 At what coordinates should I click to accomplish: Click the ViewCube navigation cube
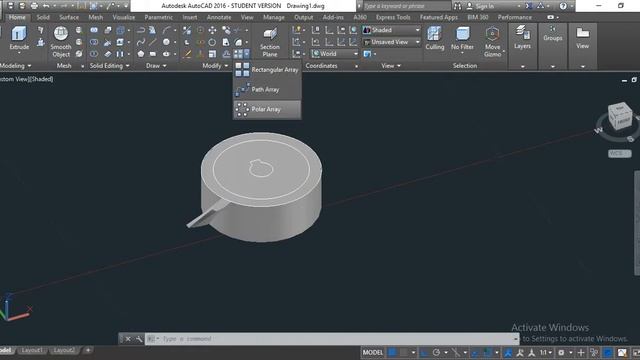click(620, 116)
